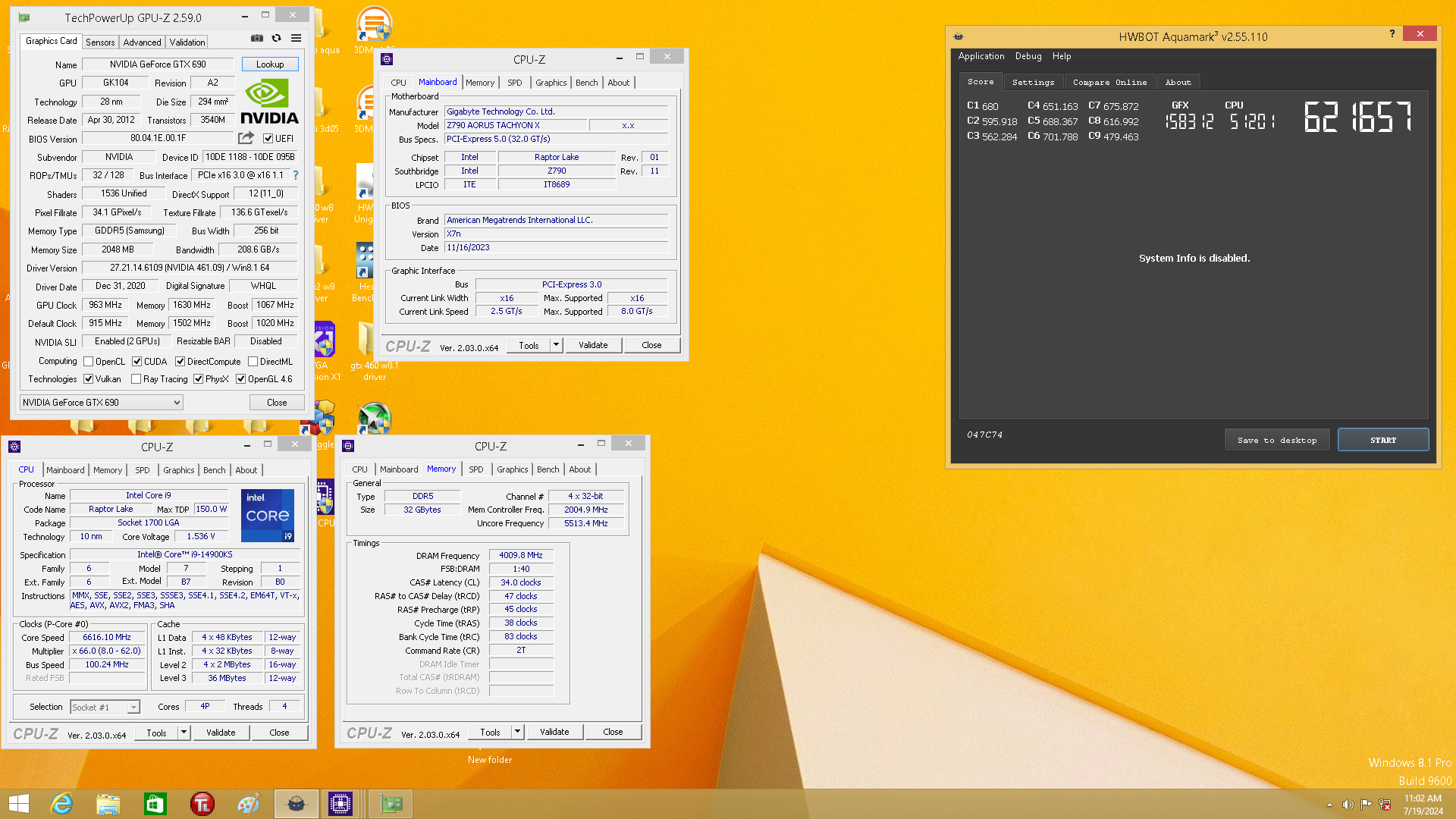The width and height of the screenshot is (1456, 819).
Task: Toggle the OpenGL 4.6 checkbox
Action: (240, 379)
